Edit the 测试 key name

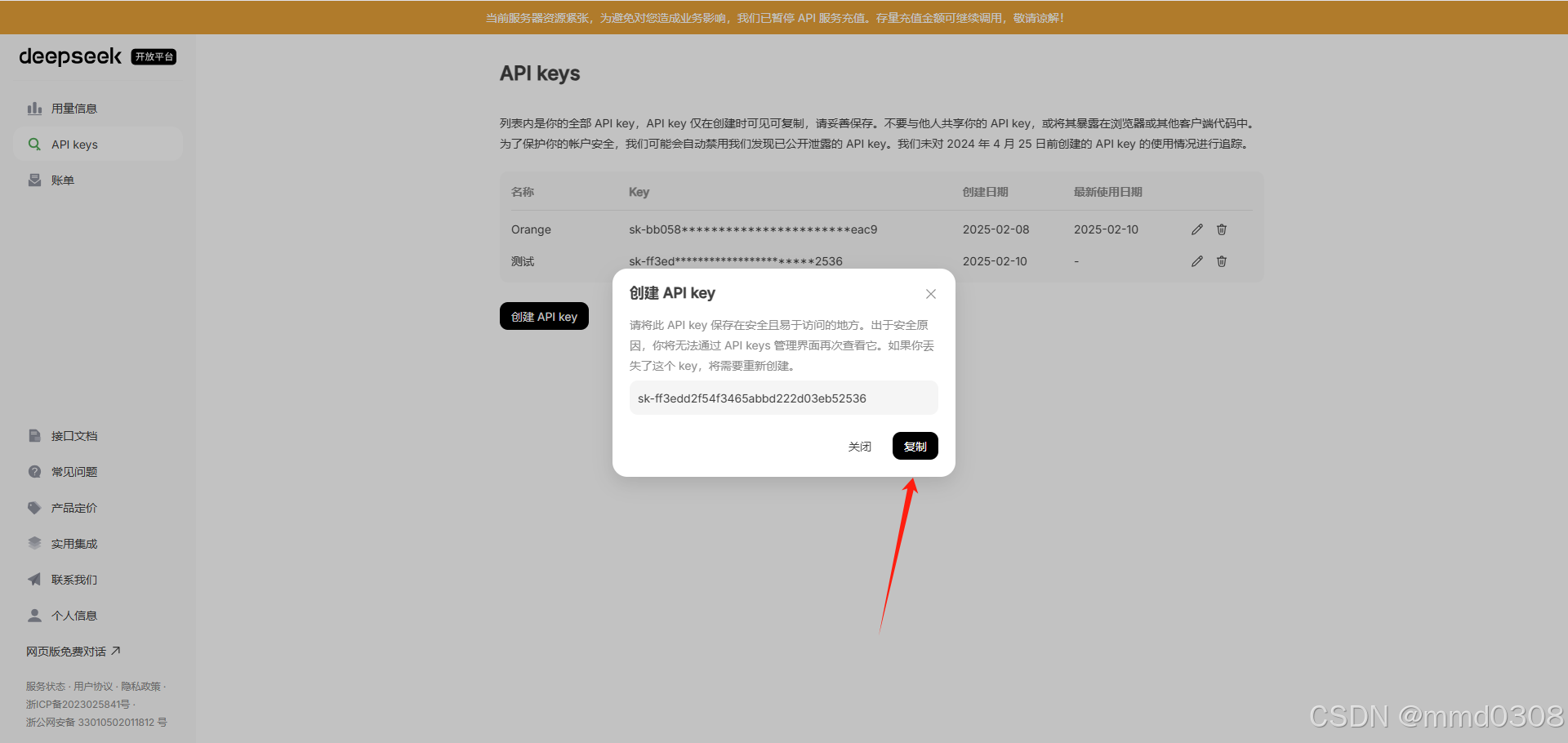[x=1197, y=261]
